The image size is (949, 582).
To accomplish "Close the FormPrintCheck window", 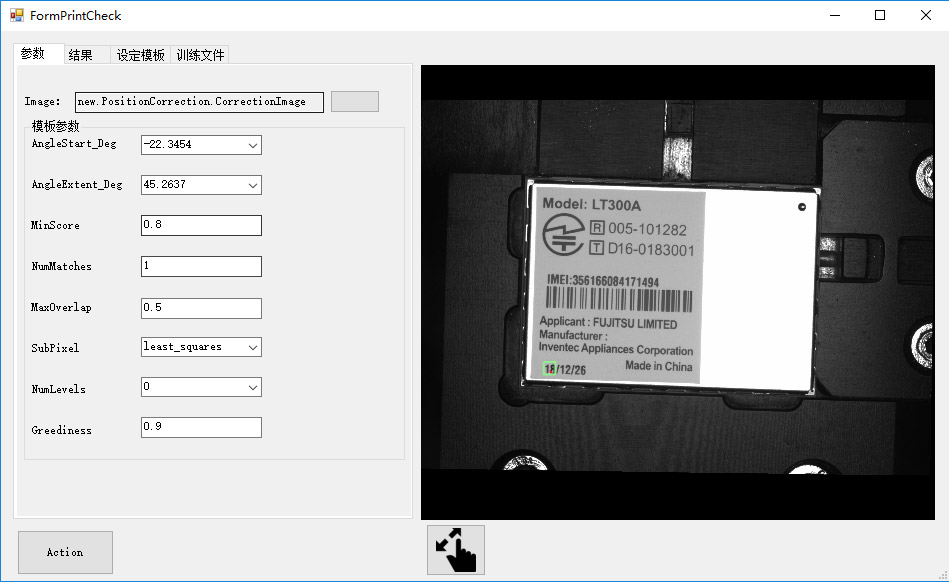I will [925, 15].
